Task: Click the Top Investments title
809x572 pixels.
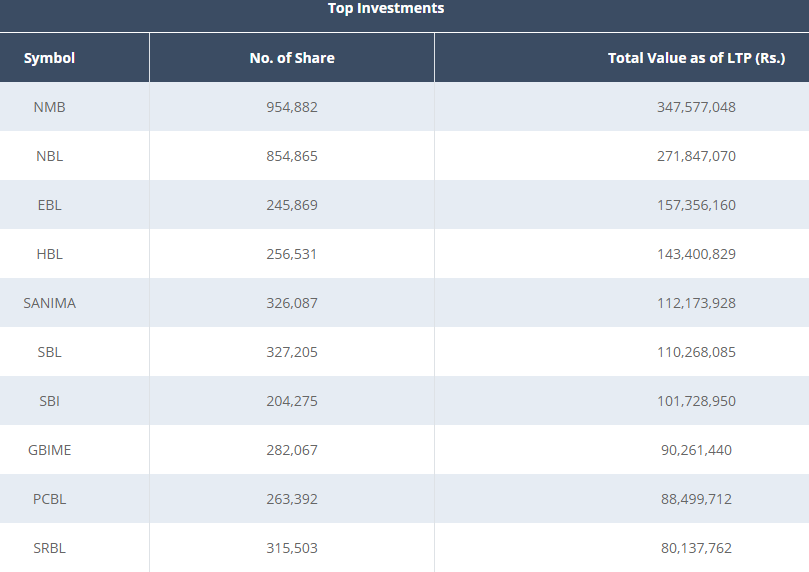Action: click(386, 8)
